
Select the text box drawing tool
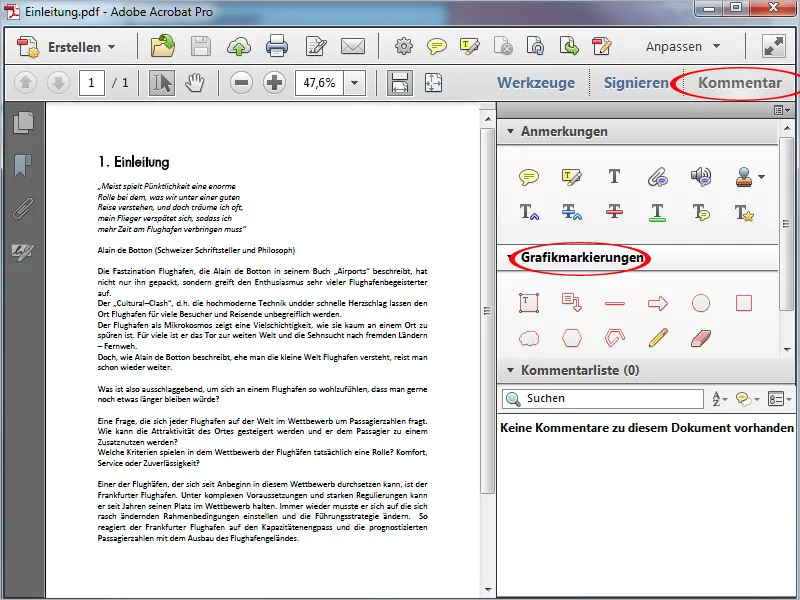529,303
